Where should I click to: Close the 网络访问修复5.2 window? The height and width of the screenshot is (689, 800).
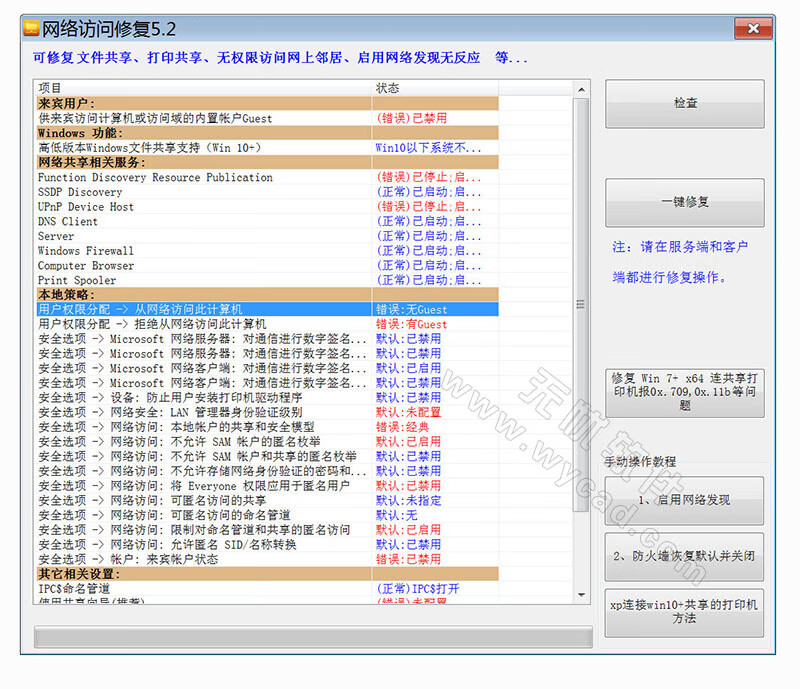click(x=753, y=29)
